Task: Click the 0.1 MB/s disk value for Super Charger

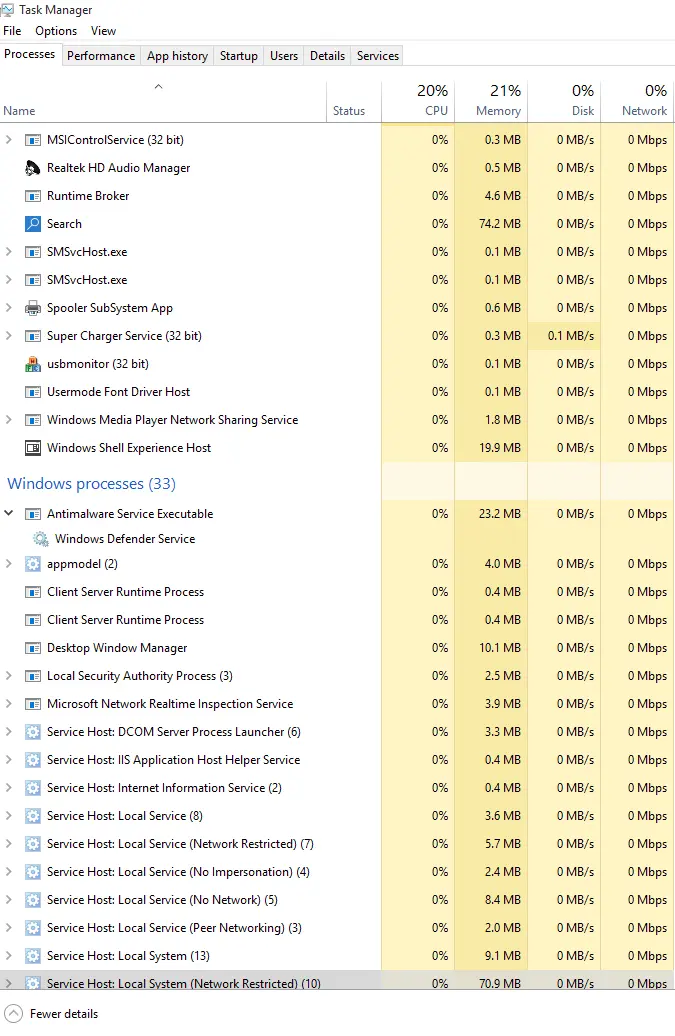Action: [571, 336]
